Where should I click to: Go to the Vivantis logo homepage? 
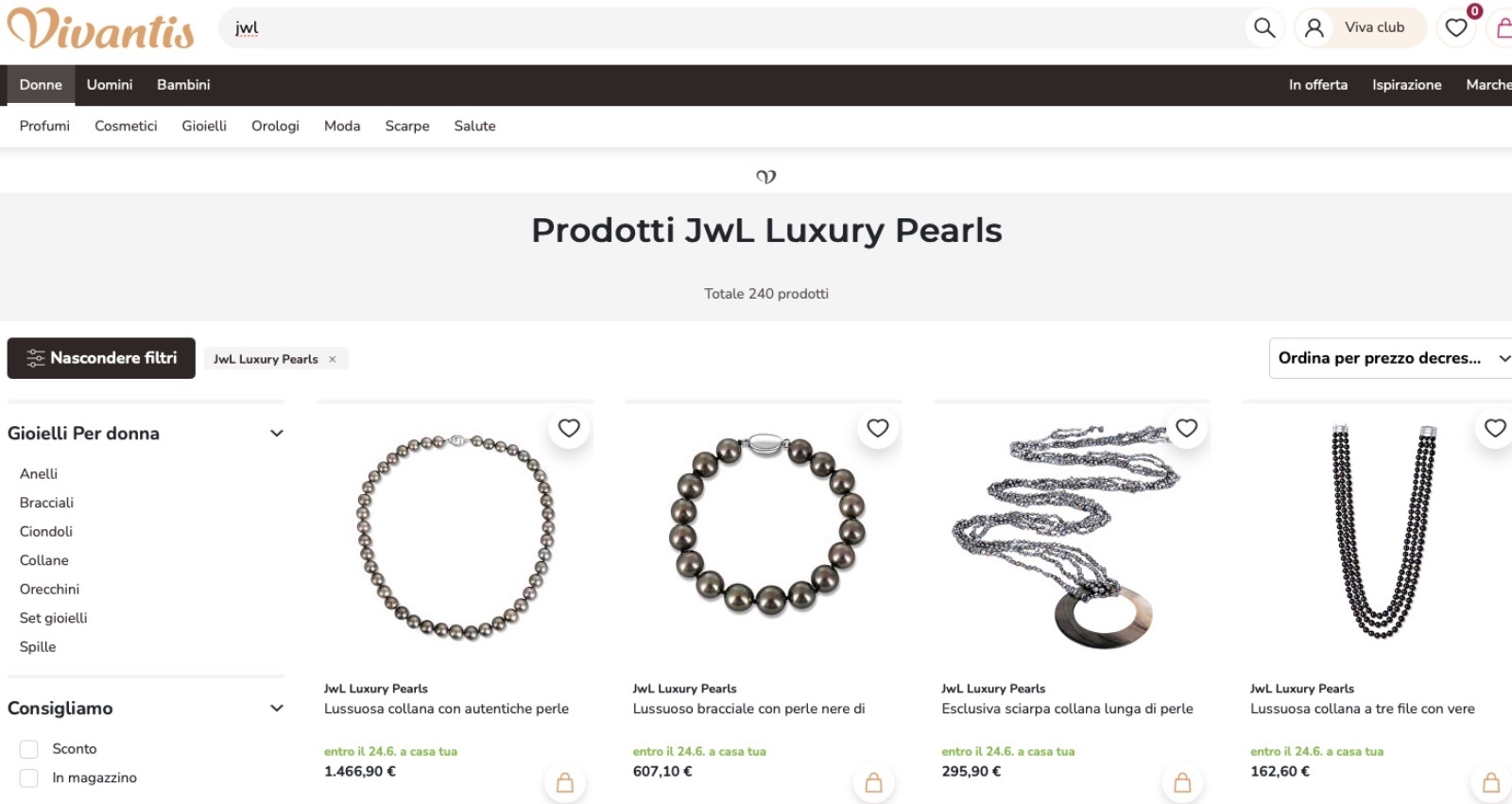100,28
